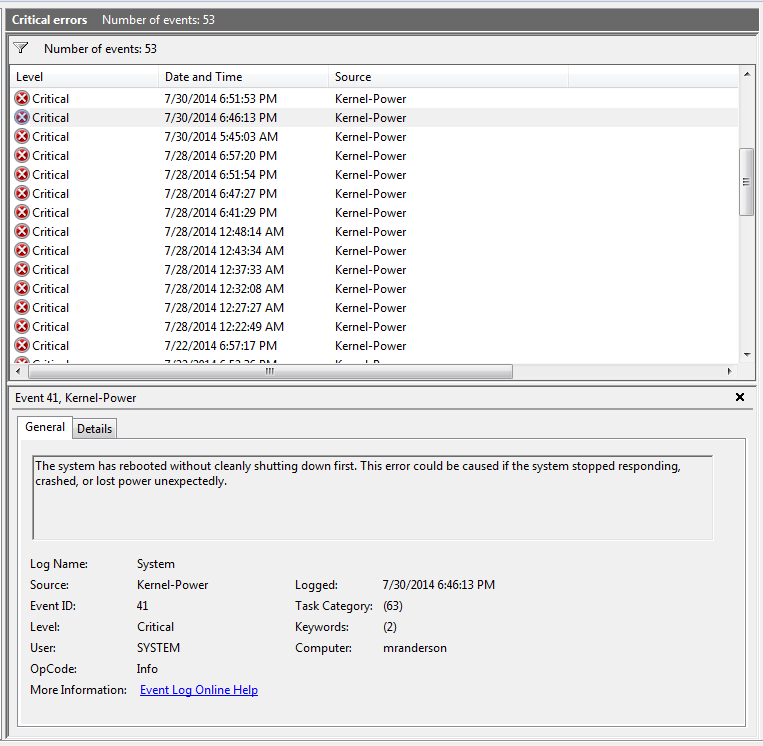This screenshot has height=746, width=763.
Task: Click the vertical scrollbar down arrow
Action: point(747,355)
